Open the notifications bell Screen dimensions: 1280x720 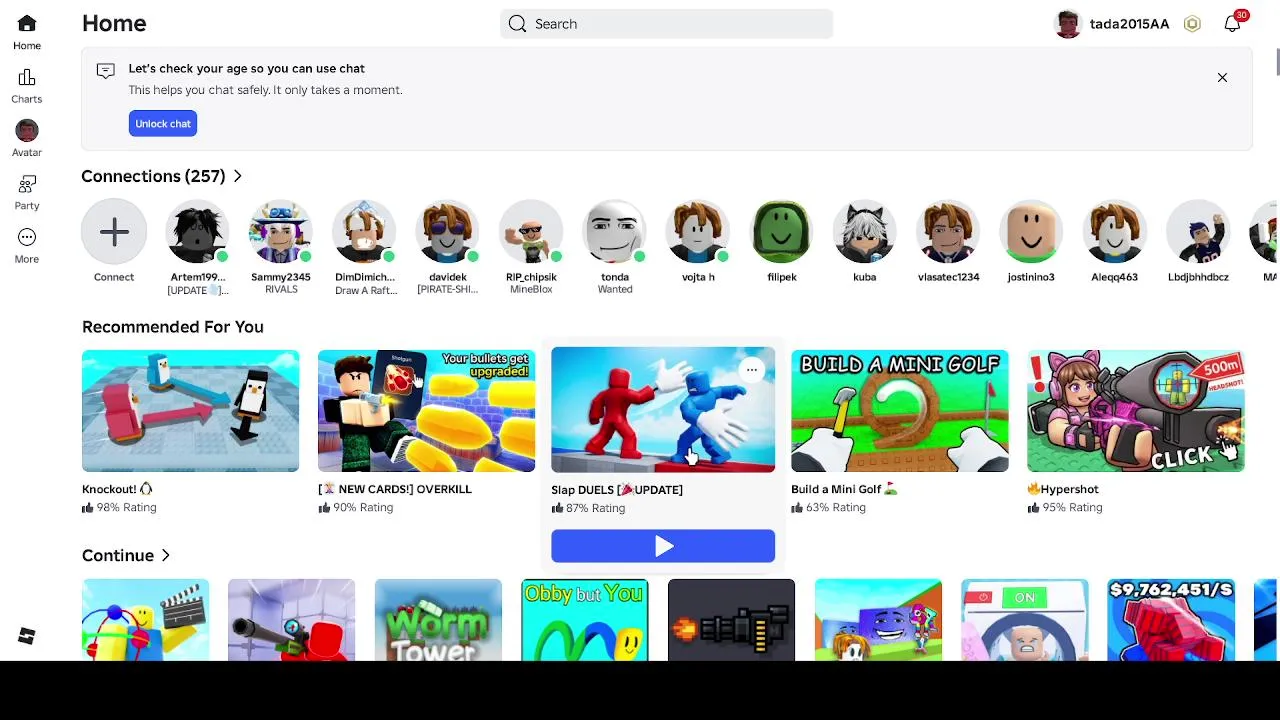click(1232, 24)
